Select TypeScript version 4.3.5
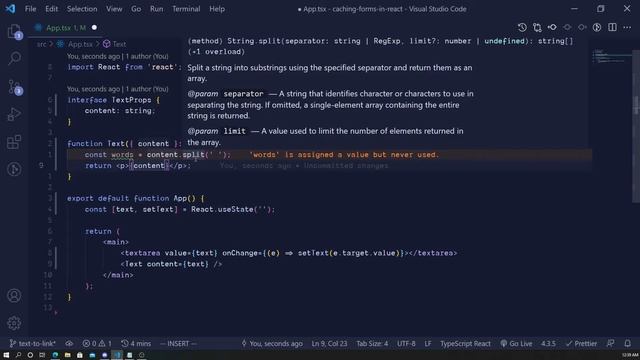640x360 pixels. pos(548,344)
